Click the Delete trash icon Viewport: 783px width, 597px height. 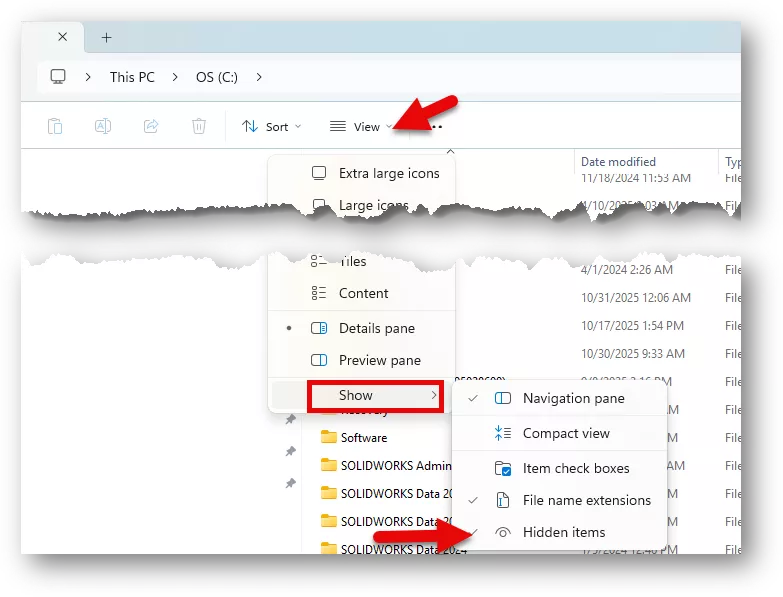coord(199,126)
